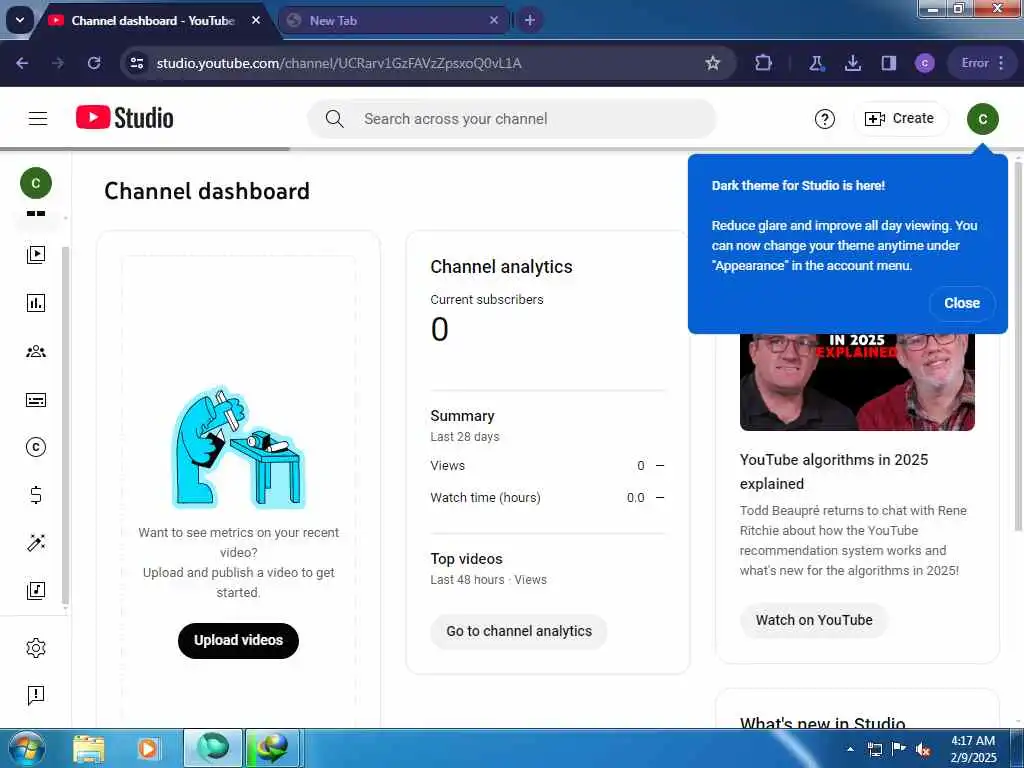The image size is (1024, 768).
Task: Click 'Current subscribers' label
Action: click(487, 300)
